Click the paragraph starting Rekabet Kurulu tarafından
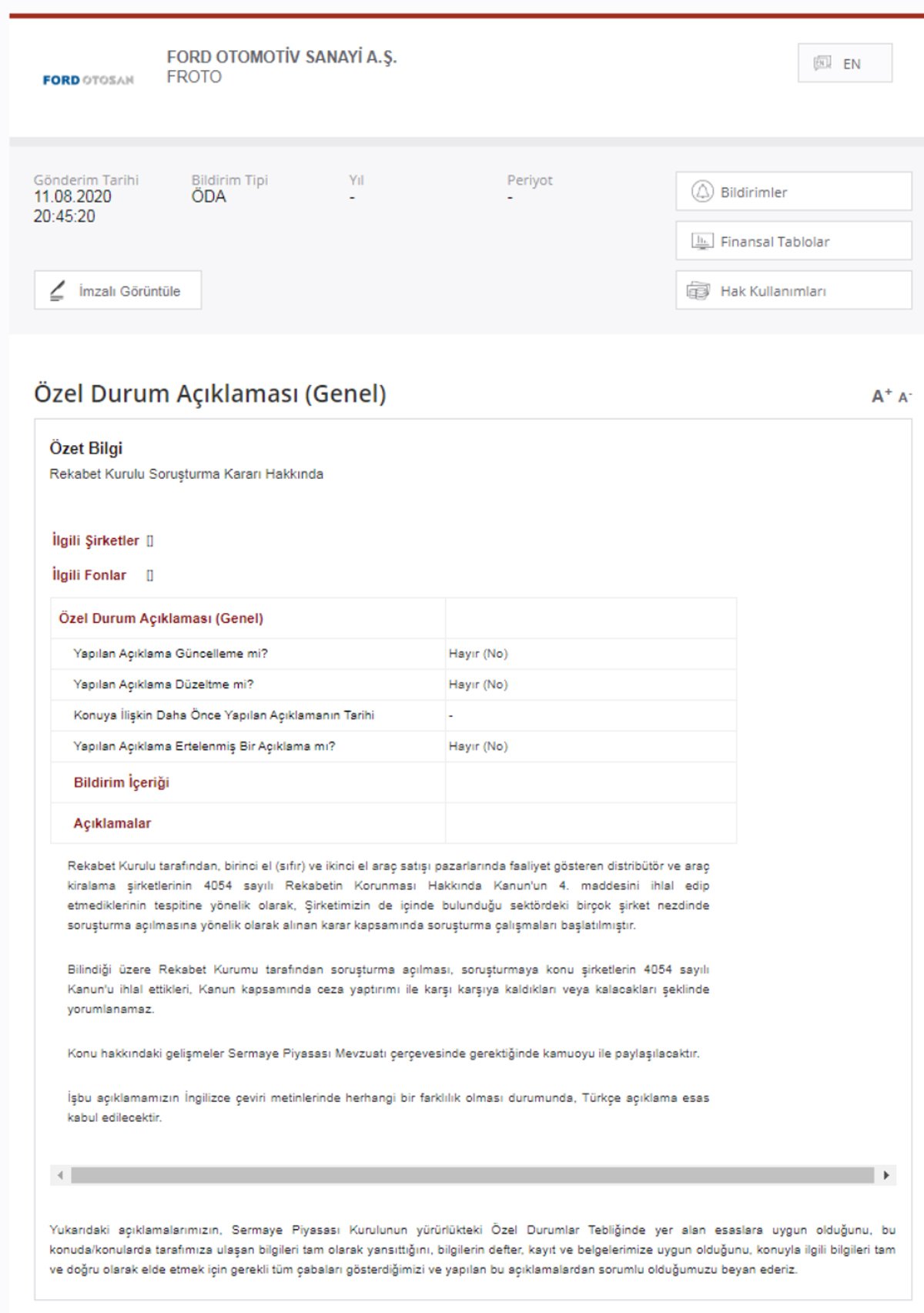 point(388,896)
